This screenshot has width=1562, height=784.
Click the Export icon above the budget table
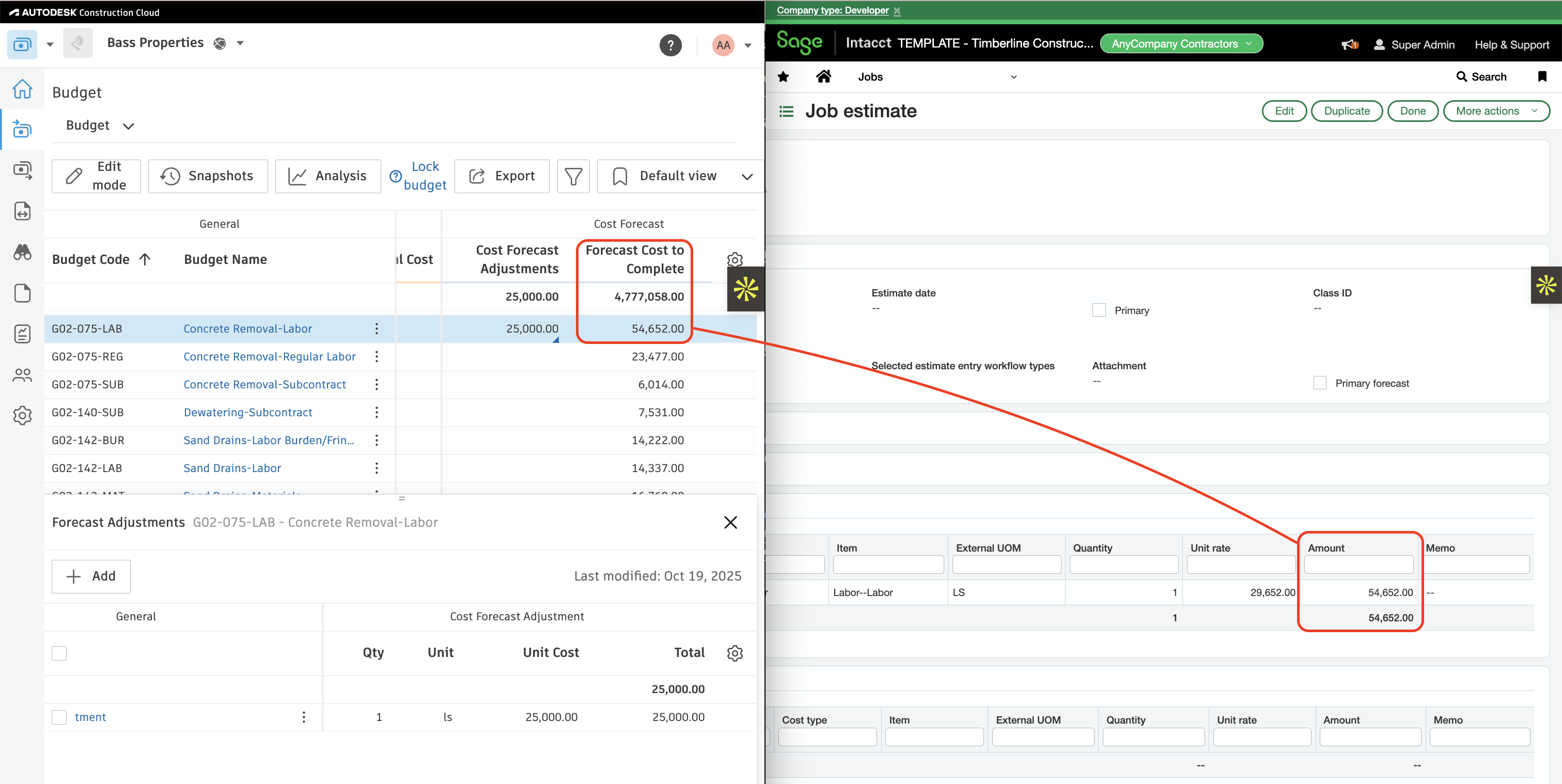click(x=477, y=176)
